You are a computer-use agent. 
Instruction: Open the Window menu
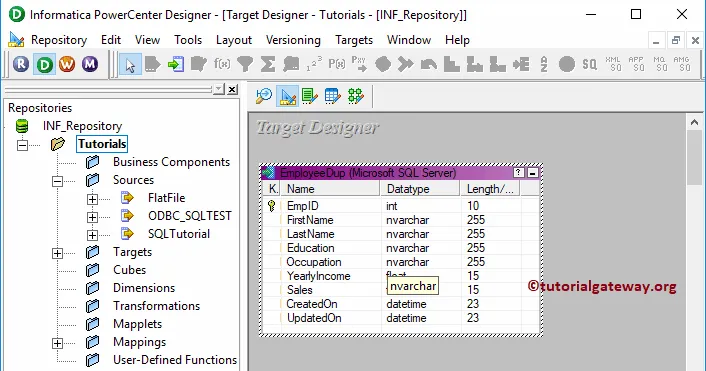(409, 40)
